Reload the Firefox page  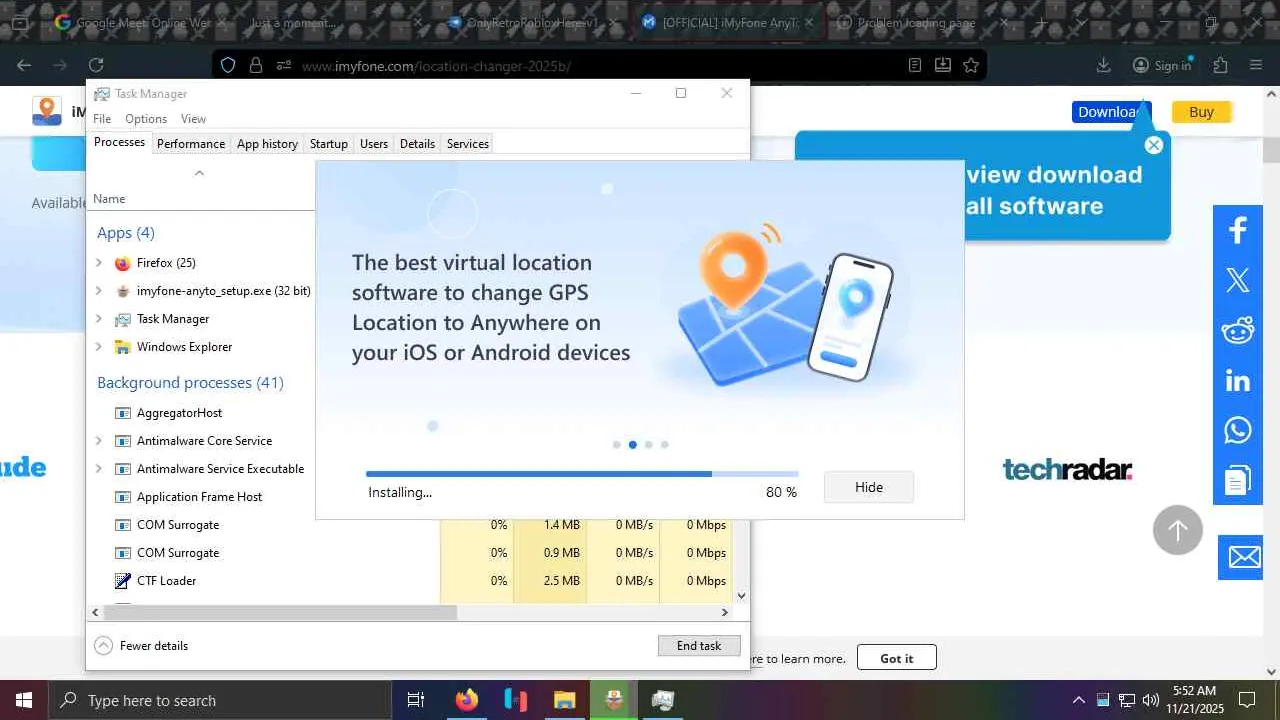pyautogui.click(x=96, y=65)
